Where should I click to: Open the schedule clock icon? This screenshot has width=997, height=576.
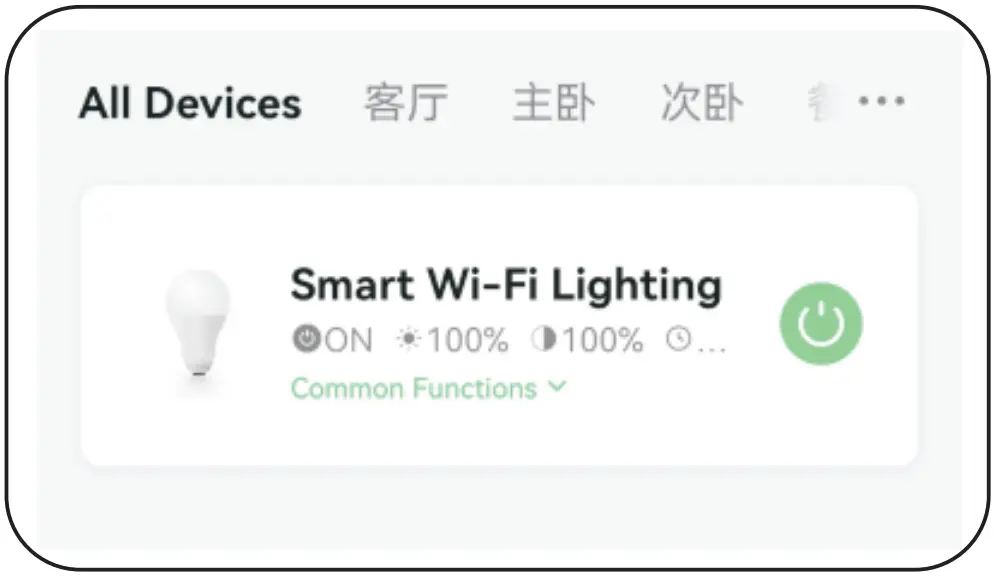click(x=680, y=340)
